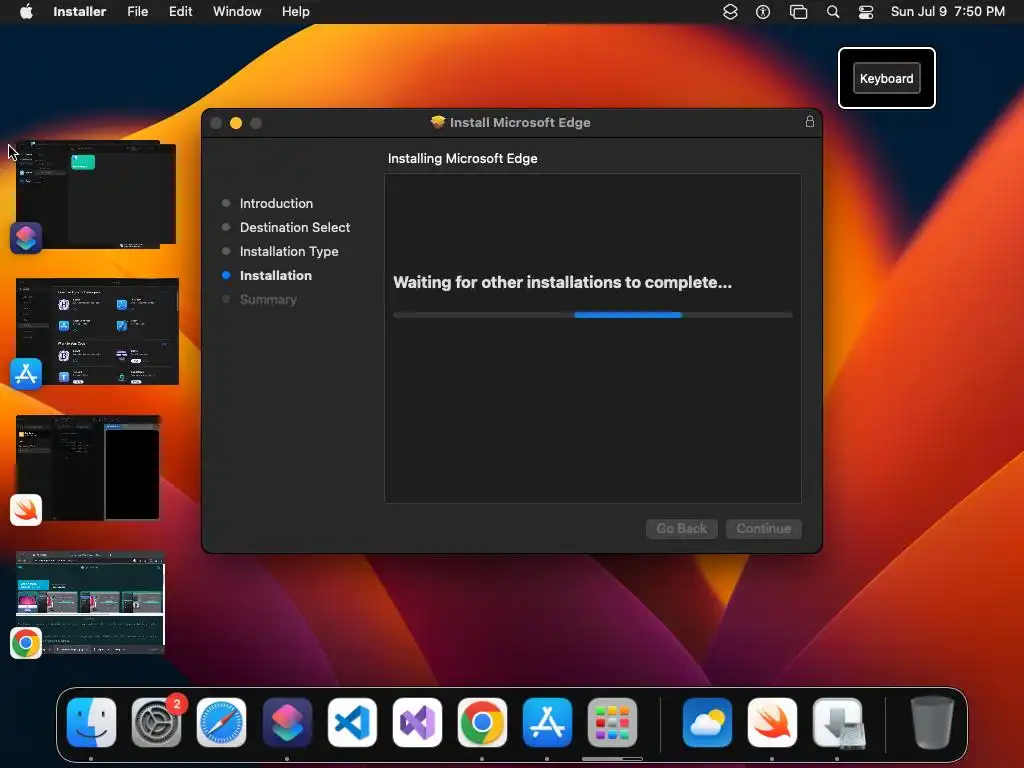Select the Summary step
Screen dimensions: 1024x768
tap(268, 300)
